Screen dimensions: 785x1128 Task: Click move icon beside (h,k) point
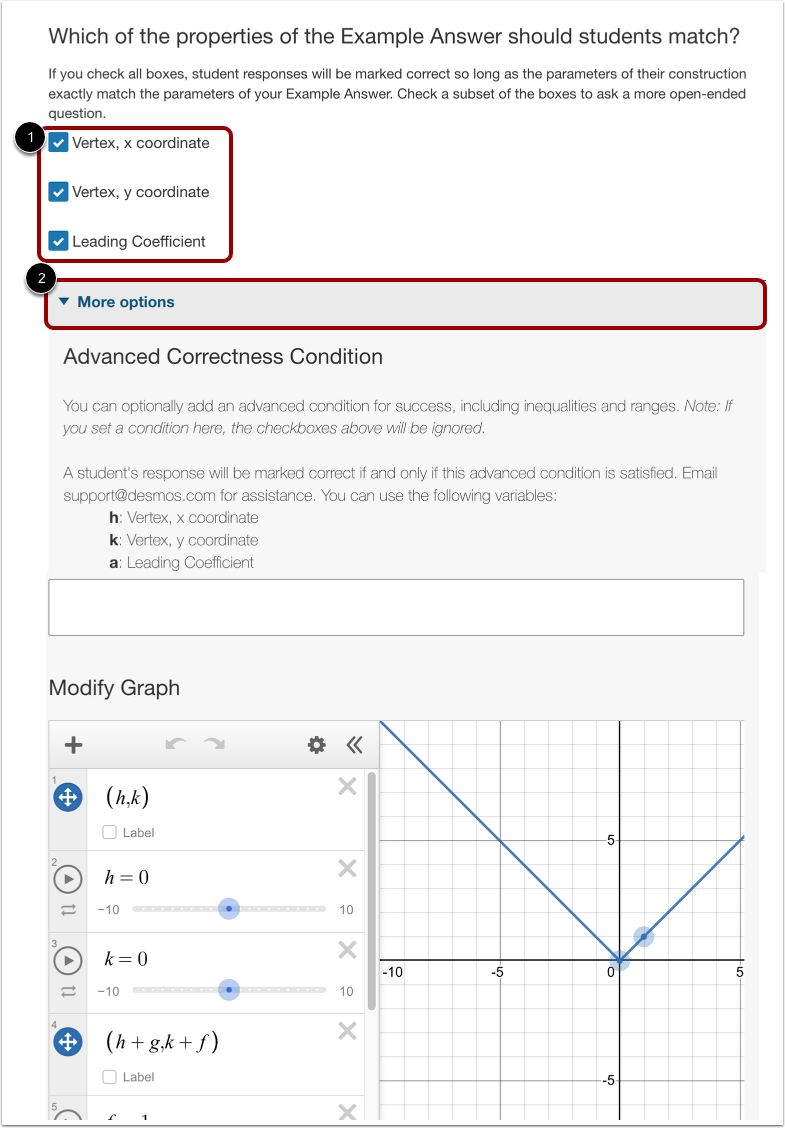[x=68, y=797]
